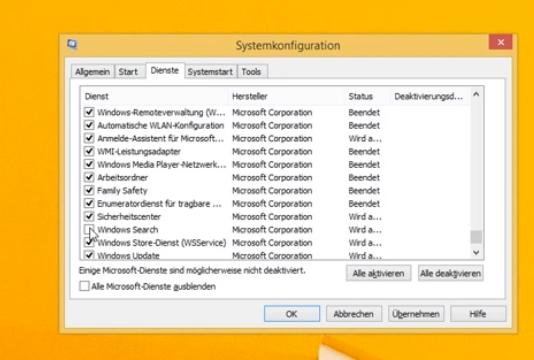The height and width of the screenshot is (360, 534).
Task: Enable the Windows Search checkbox
Action: 89,229
